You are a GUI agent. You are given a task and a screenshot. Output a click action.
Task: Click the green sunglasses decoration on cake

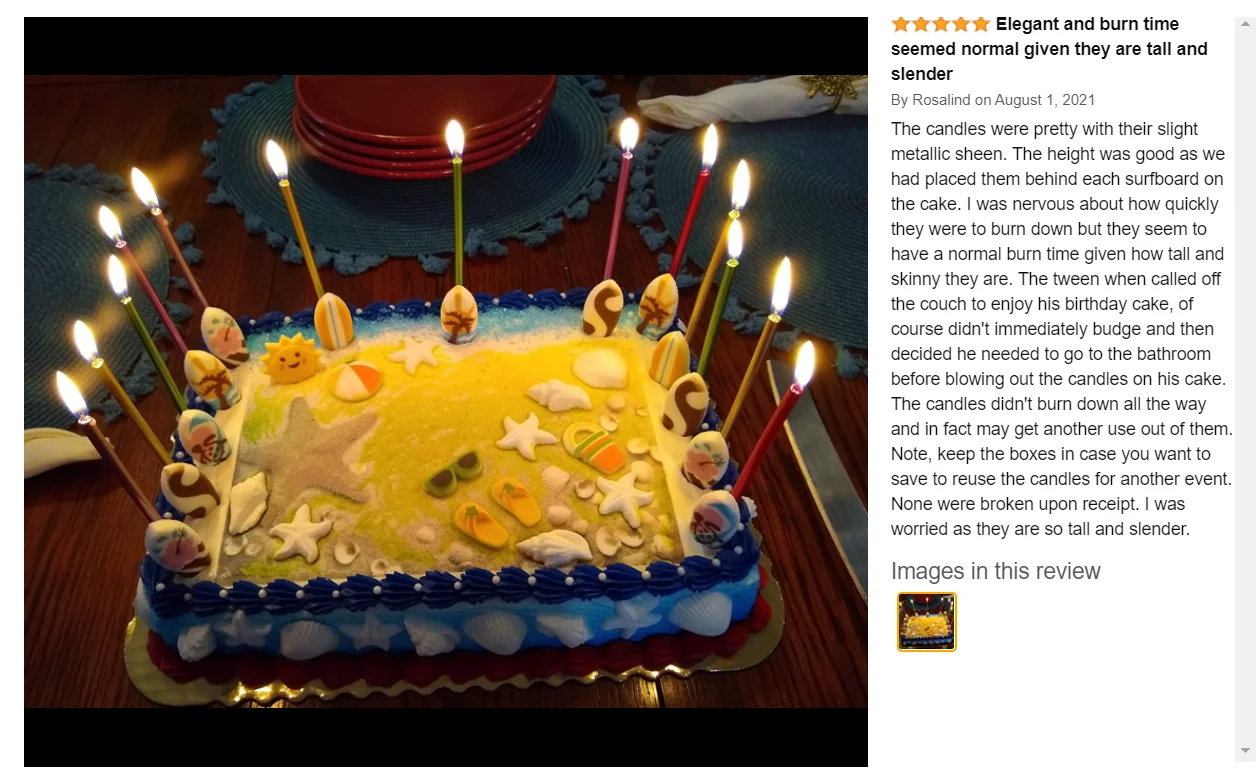click(454, 472)
